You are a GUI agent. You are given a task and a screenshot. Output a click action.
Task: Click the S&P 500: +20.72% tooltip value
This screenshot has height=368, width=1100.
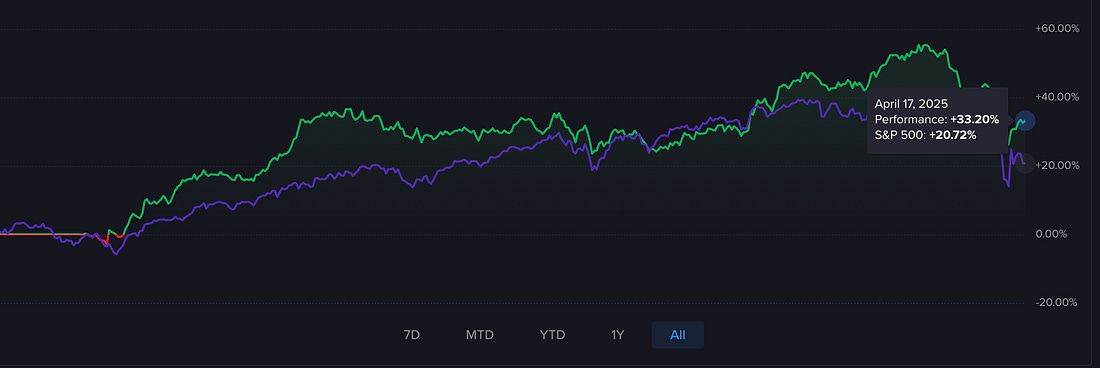(925, 135)
